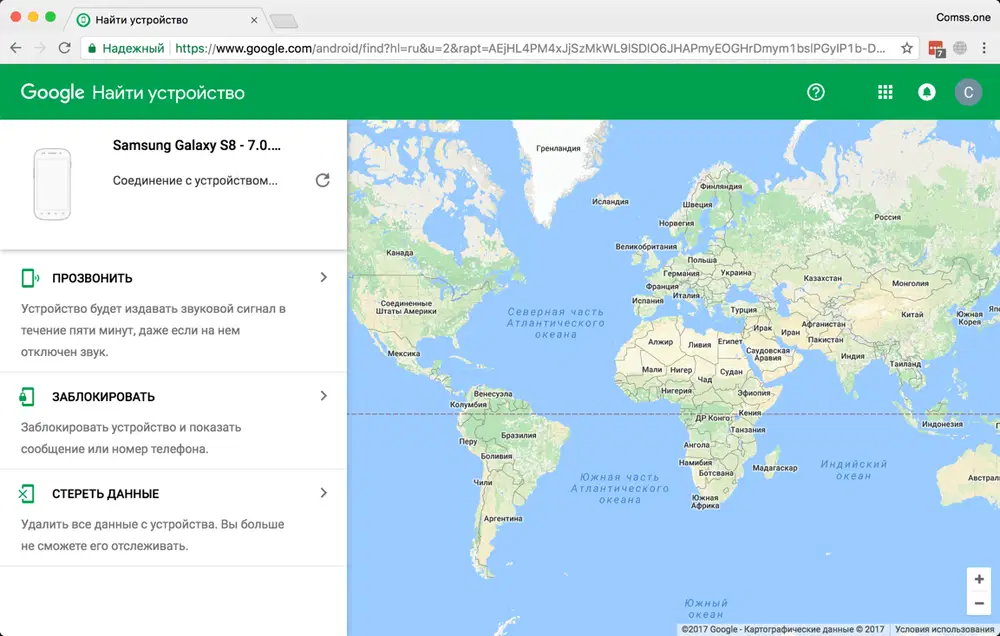
Task: Click the Comss.one profile label
Action: point(963,17)
